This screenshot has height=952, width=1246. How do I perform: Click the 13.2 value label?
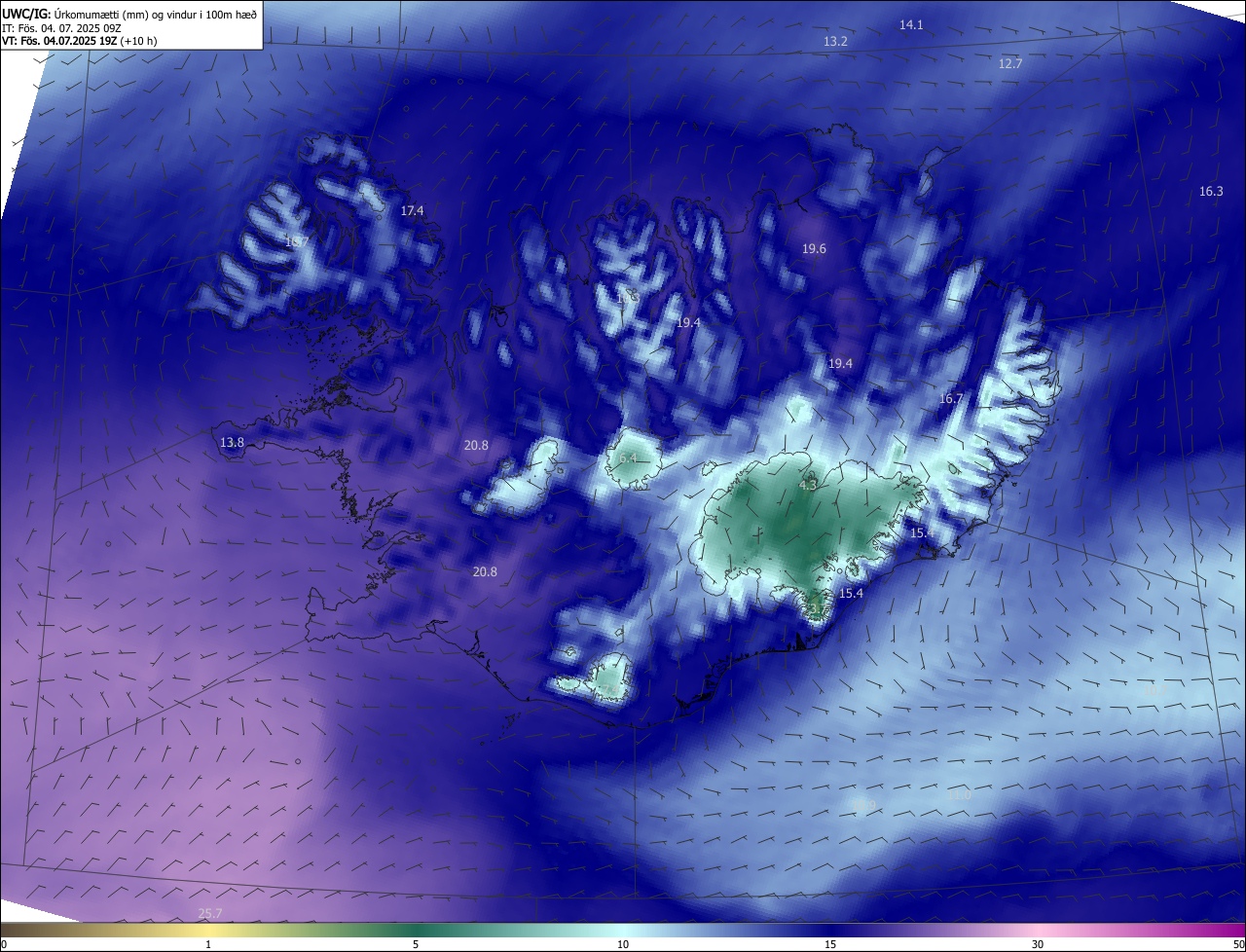point(835,42)
